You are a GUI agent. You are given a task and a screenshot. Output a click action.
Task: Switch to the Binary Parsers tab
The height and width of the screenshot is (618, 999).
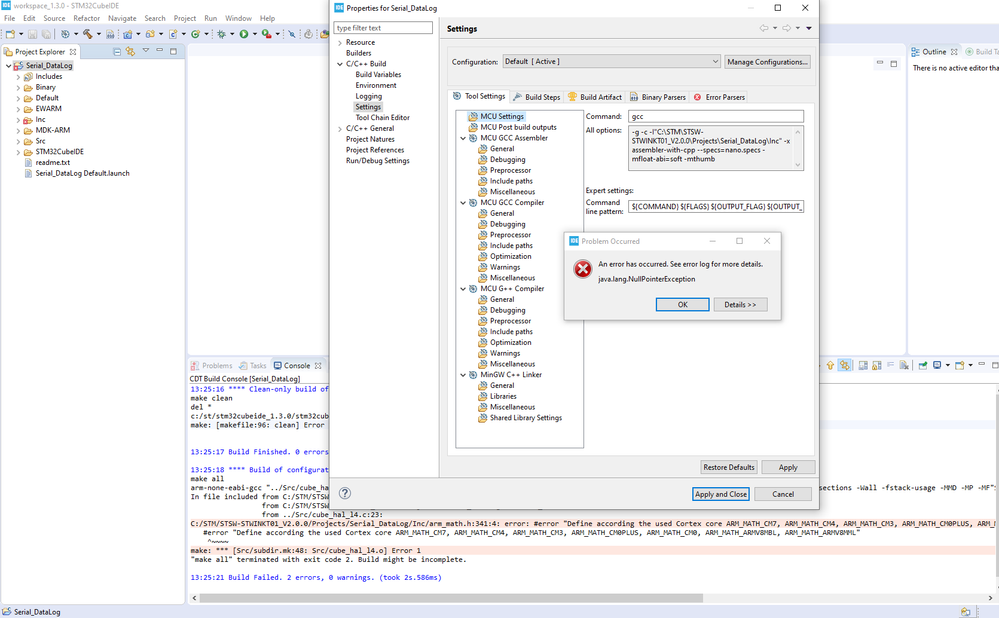[658, 97]
